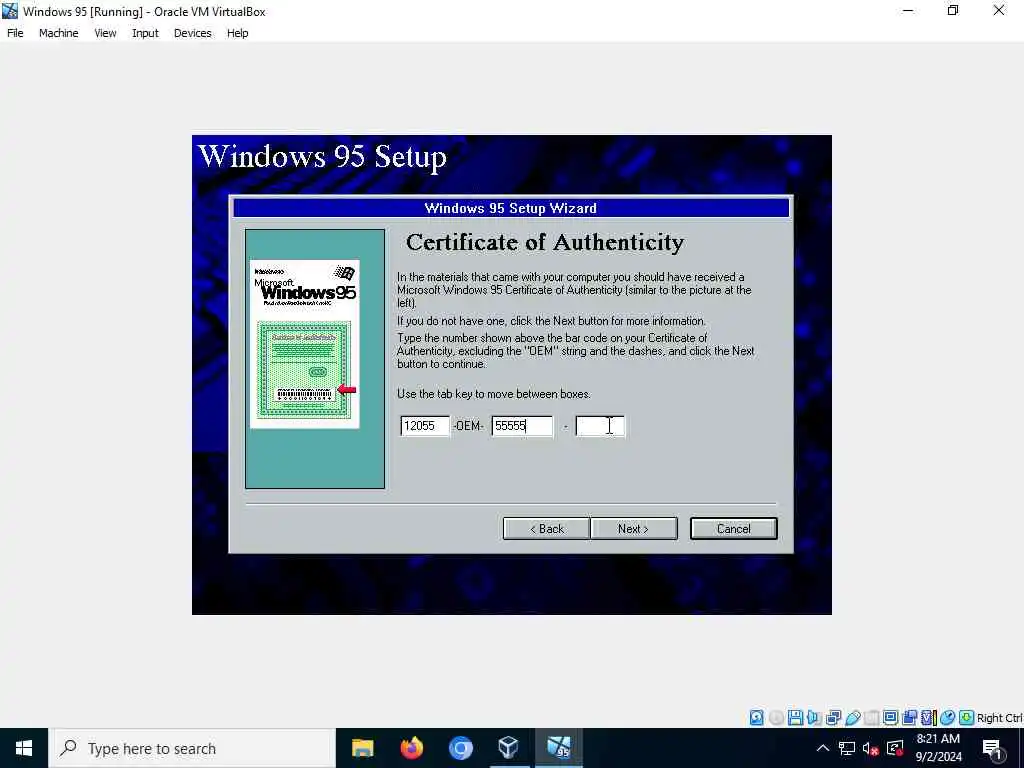The height and width of the screenshot is (768, 1024).
Task: Click the floppy disk status icon
Action: [795, 718]
